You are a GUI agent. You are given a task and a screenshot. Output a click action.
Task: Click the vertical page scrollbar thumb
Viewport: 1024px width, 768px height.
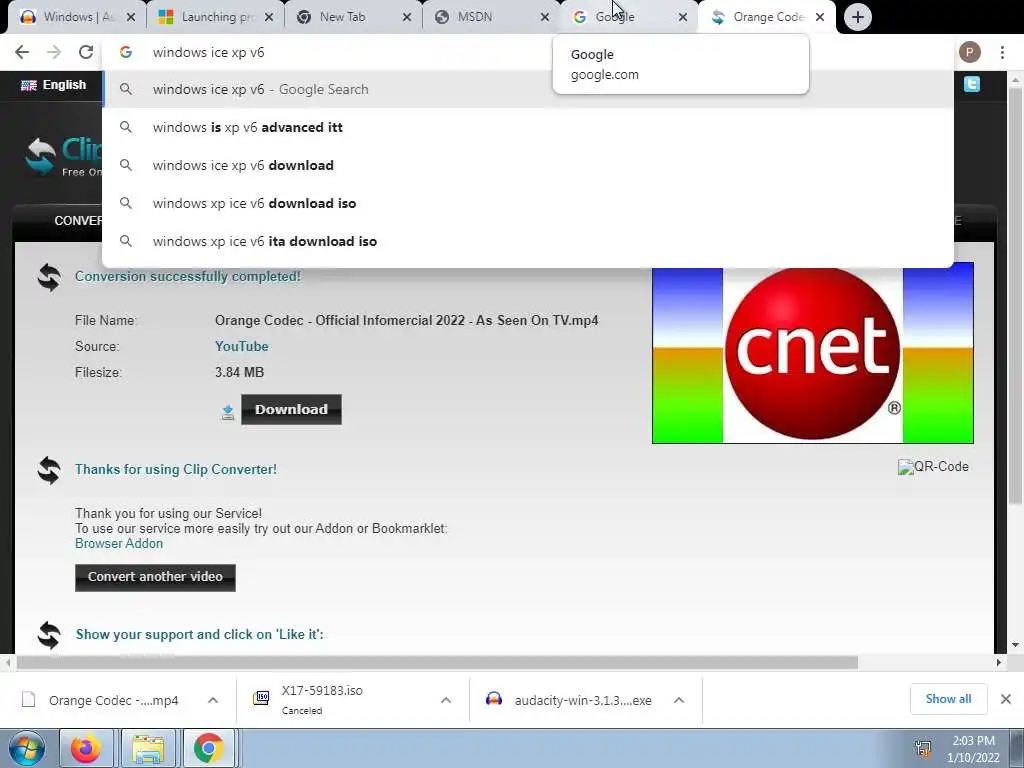pyautogui.click(x=1016, y=294)
